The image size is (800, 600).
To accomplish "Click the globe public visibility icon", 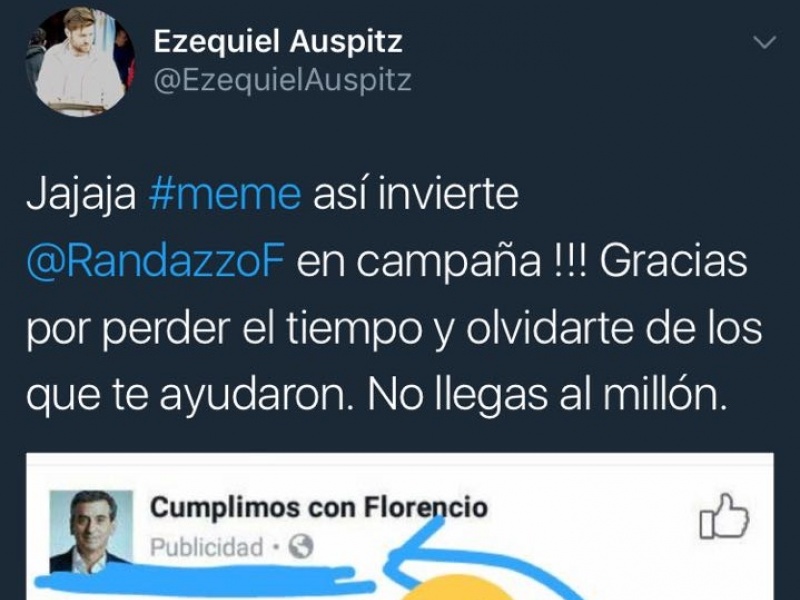I will 301,547.
